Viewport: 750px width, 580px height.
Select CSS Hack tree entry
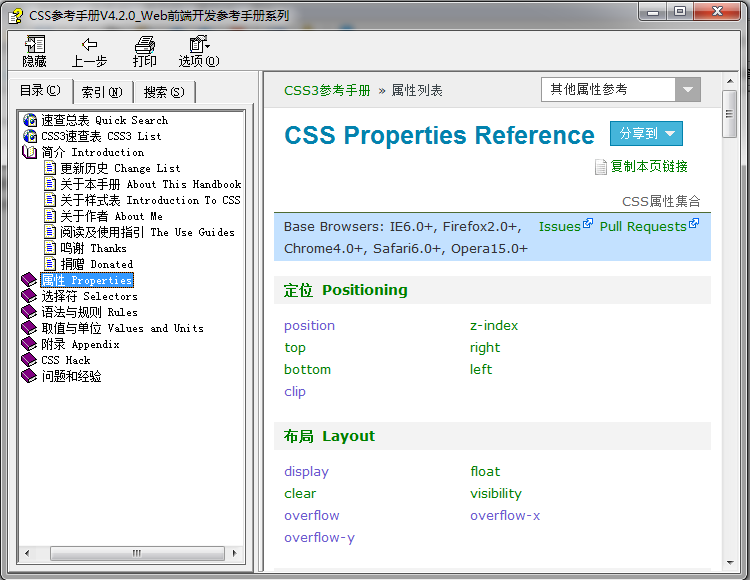pos(66,360)
